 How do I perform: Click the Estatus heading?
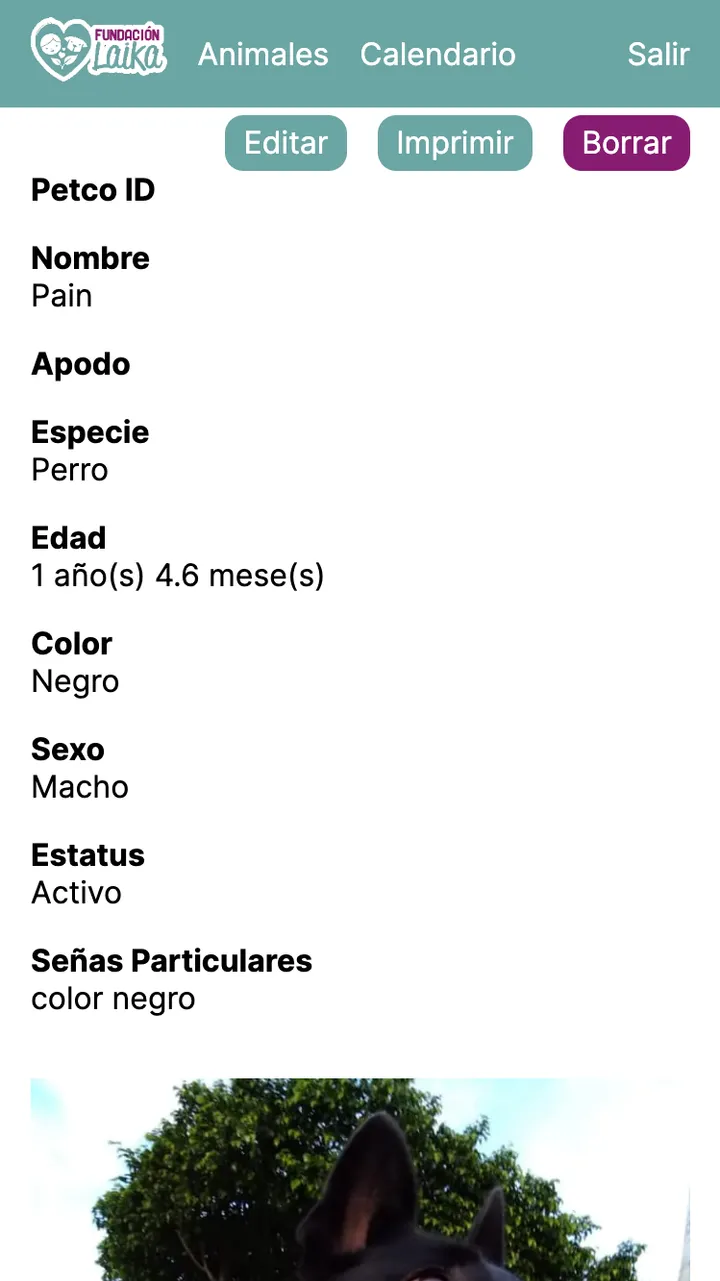88,855
